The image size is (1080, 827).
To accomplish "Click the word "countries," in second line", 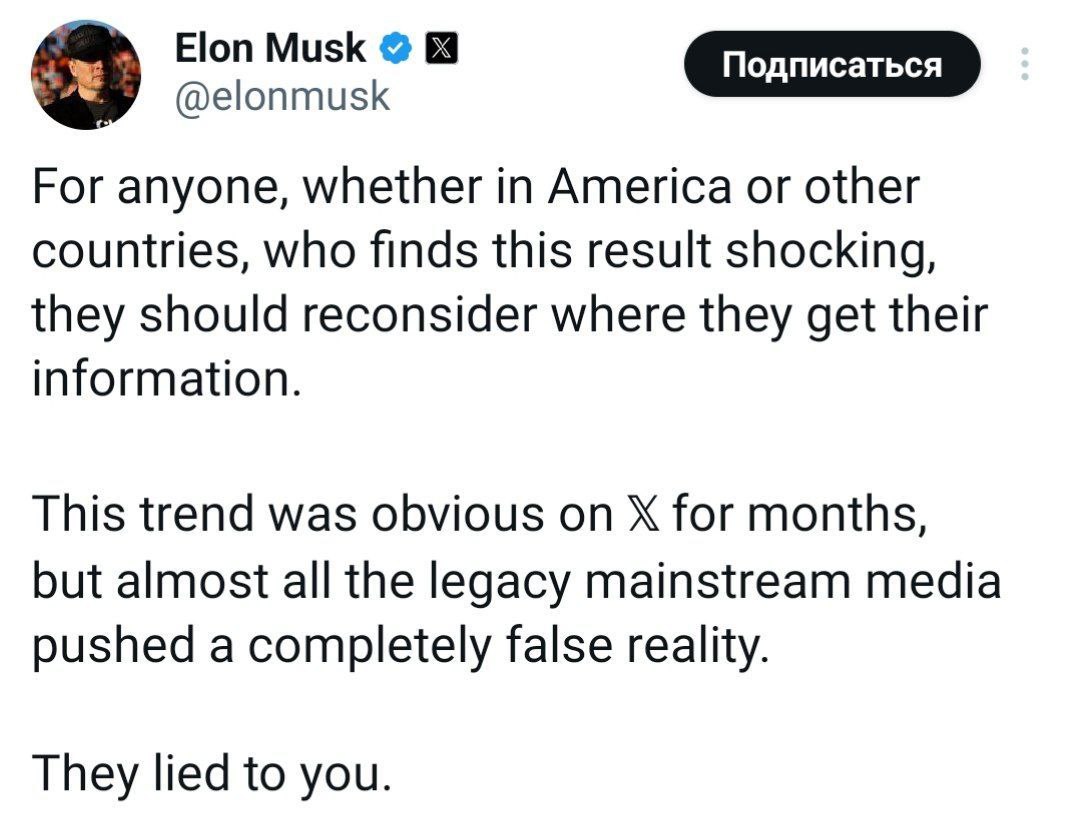I will (142, 251).
